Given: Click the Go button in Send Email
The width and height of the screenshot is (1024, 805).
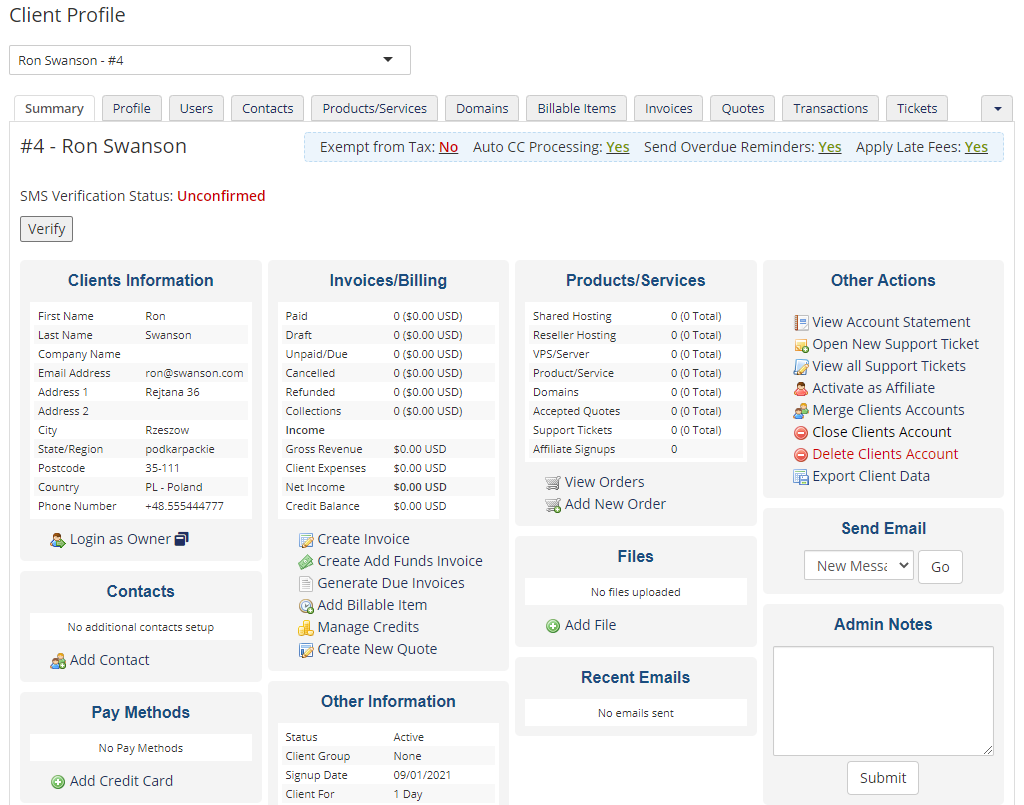Looking at the screenshot, I should tap(940, 567).
